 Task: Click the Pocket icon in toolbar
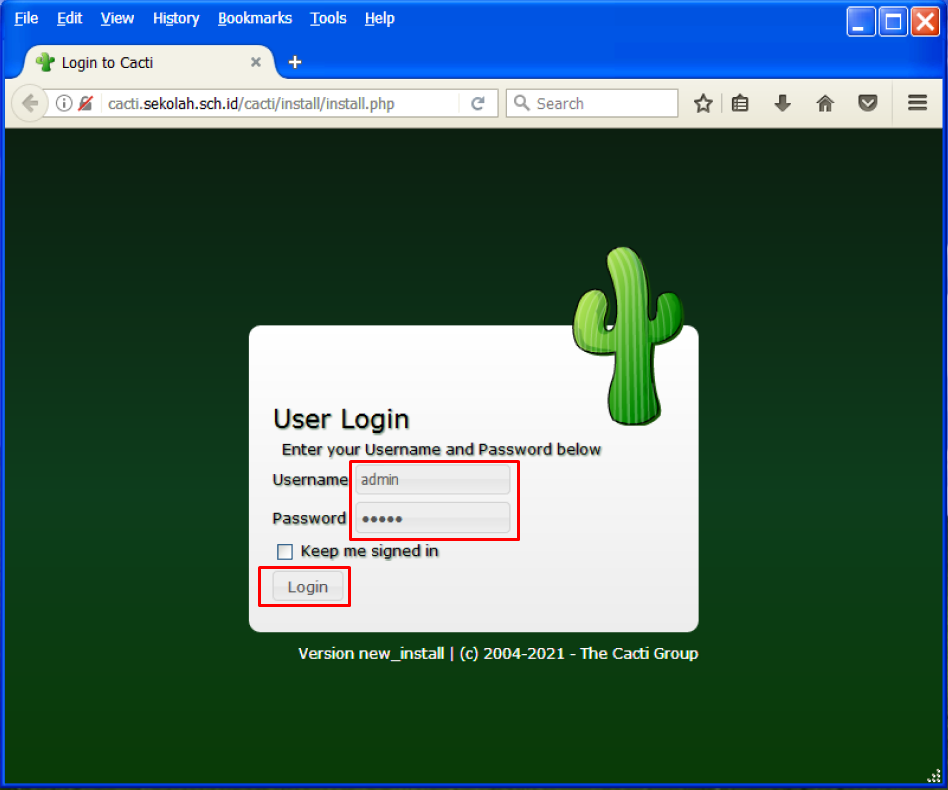point(868,103)
